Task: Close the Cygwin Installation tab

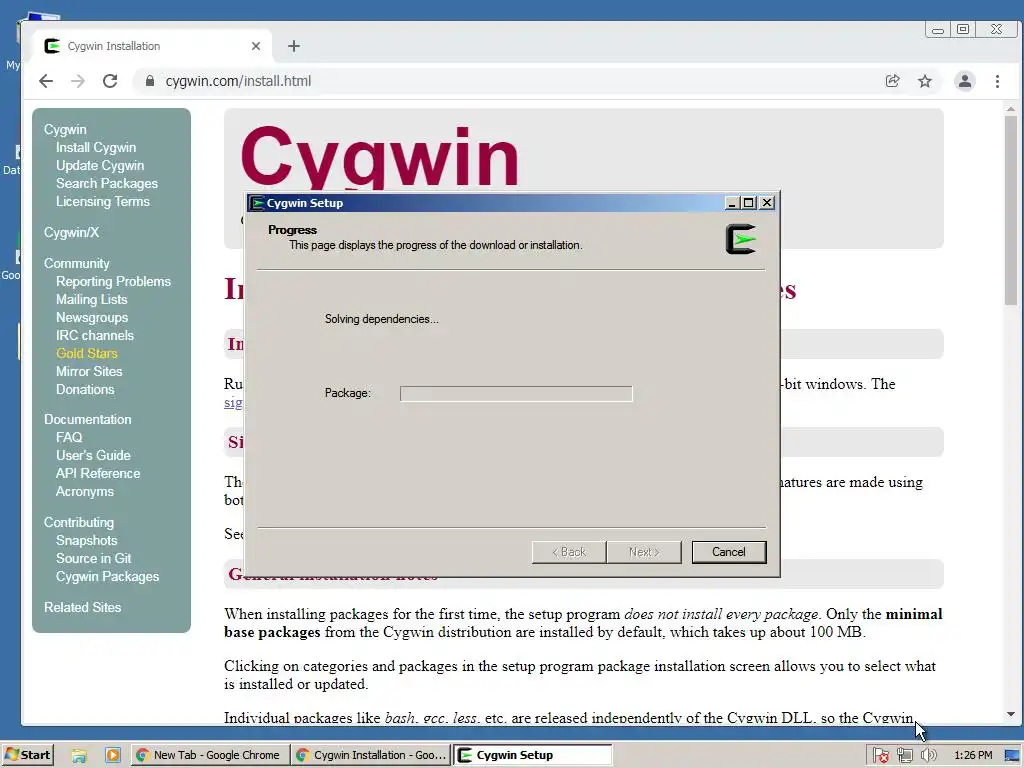Action: (256, 46)
